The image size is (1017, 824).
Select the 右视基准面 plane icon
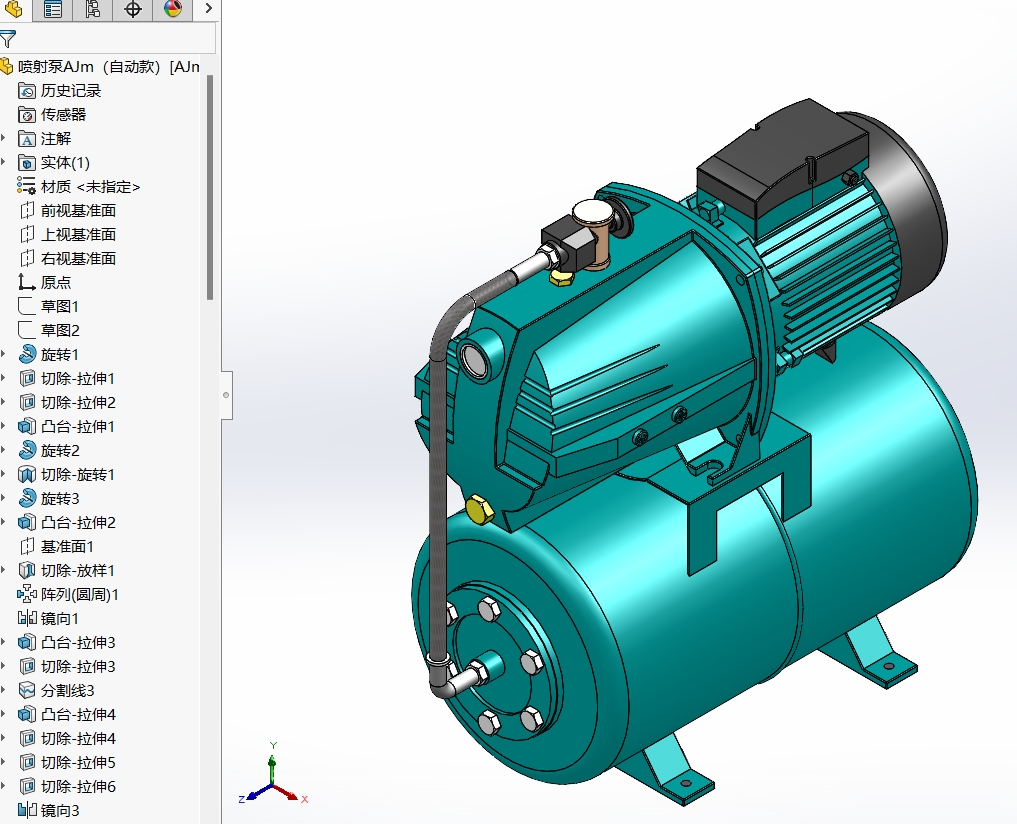(27, 258)
